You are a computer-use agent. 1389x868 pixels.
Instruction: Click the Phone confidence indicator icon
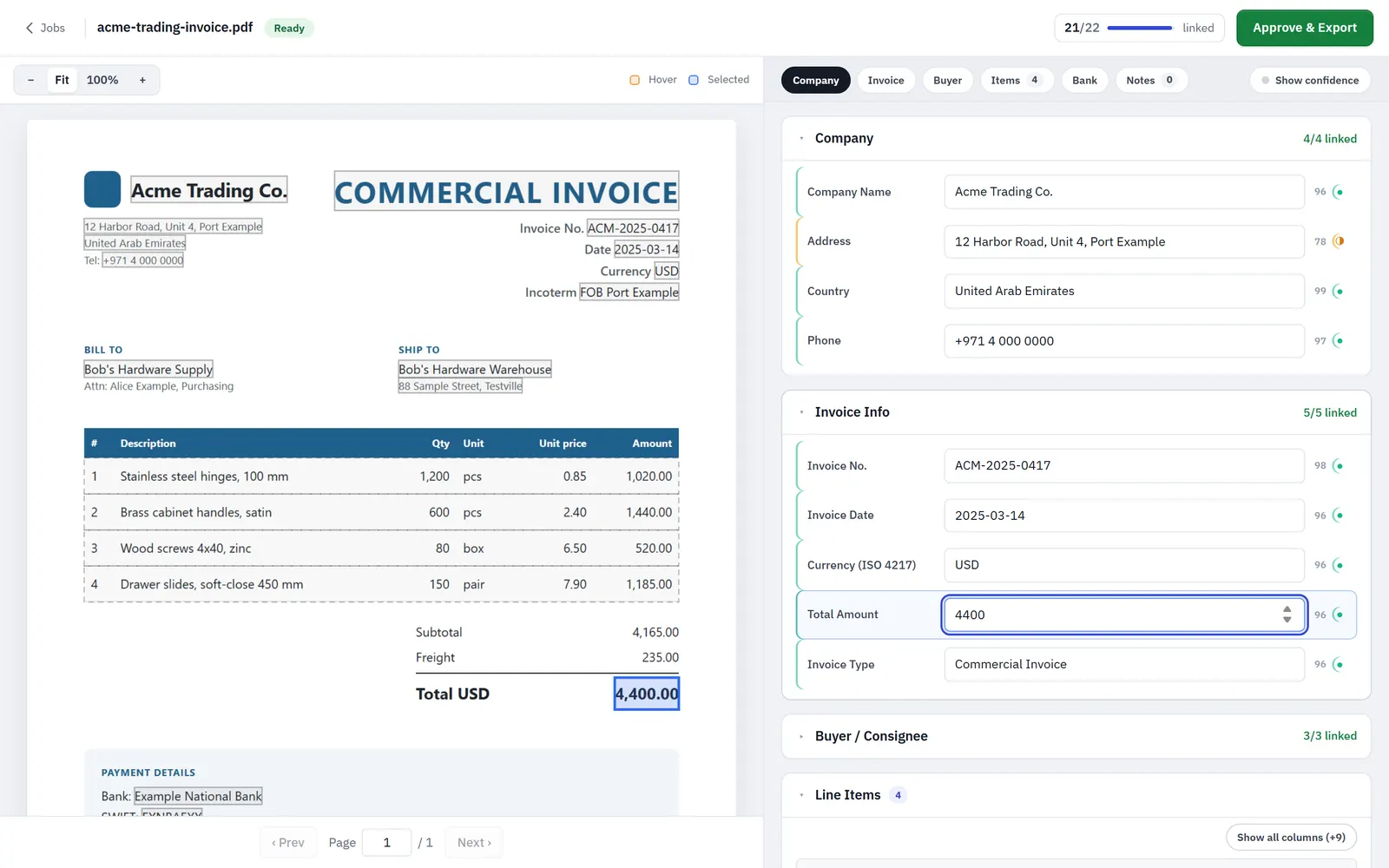[x=1339, y=340]
